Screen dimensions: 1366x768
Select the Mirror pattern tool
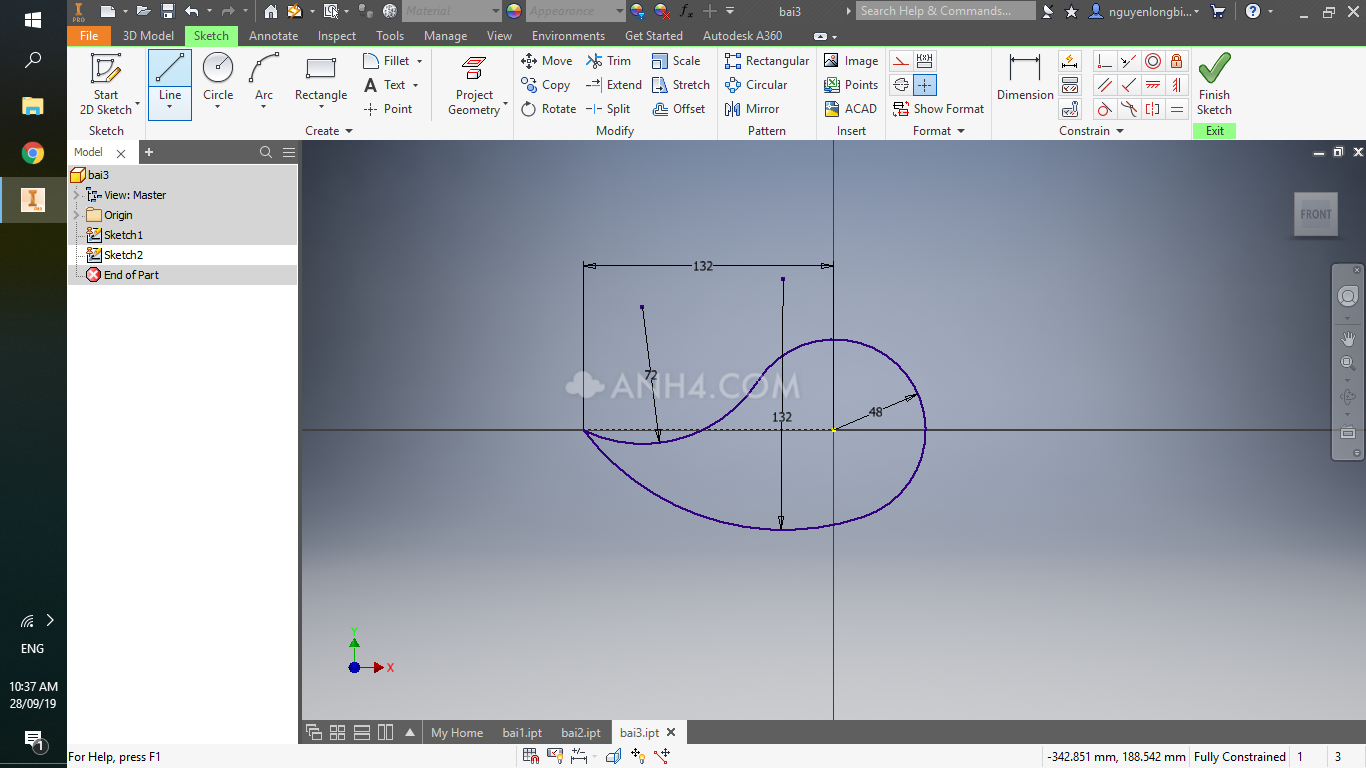(752, 109)
